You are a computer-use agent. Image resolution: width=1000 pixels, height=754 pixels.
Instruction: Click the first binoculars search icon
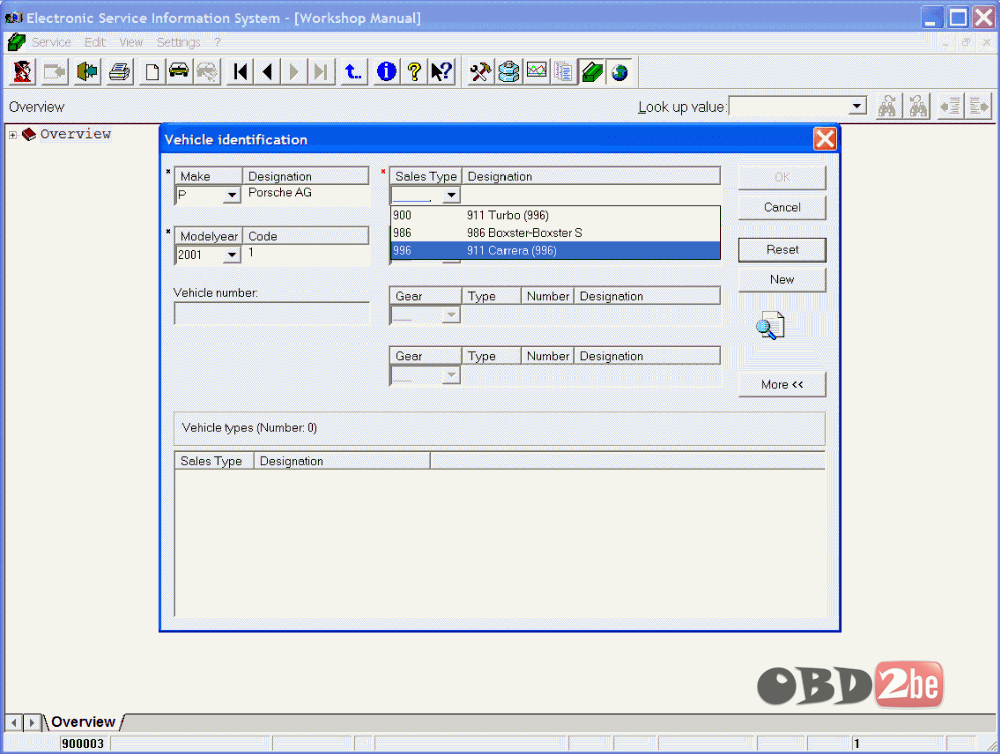click(x=887, y=106)
